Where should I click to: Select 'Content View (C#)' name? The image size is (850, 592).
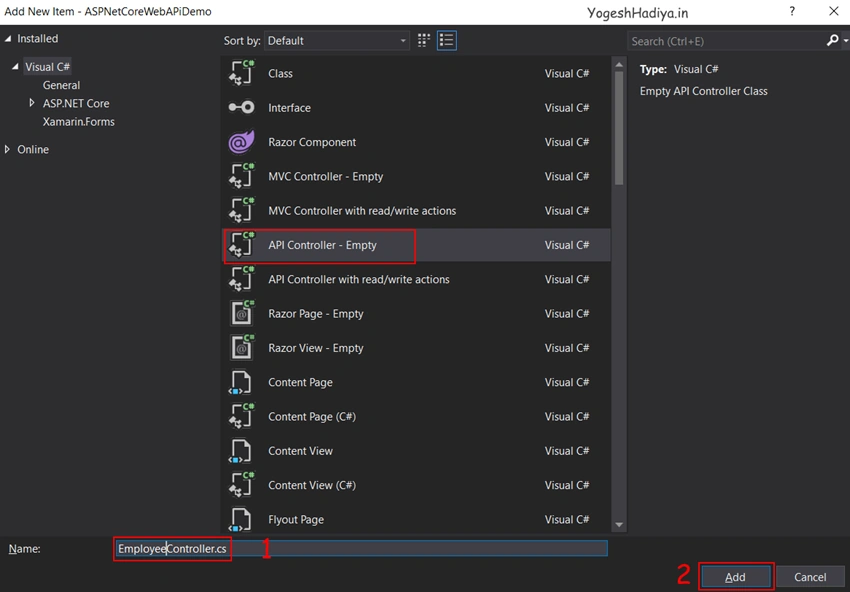coord(312,485)
